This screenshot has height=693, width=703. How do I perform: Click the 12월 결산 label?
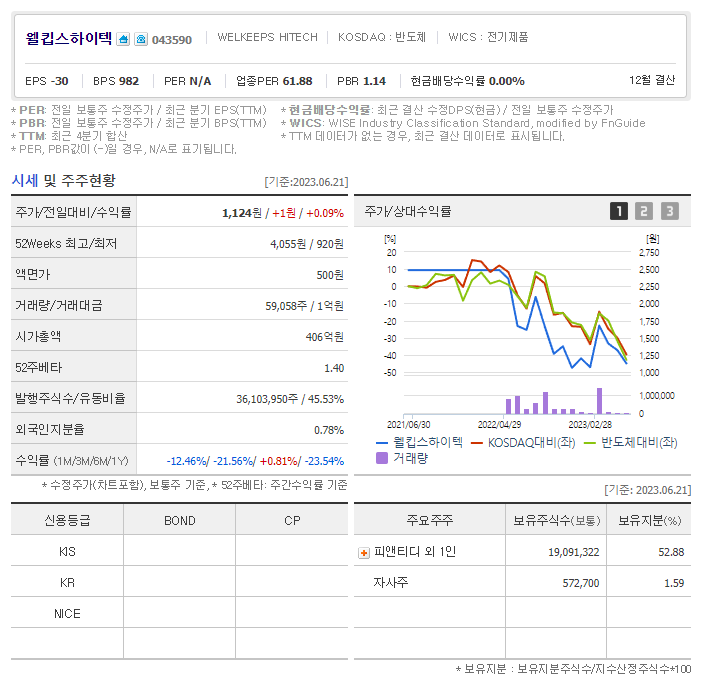[x=652, y=80]
